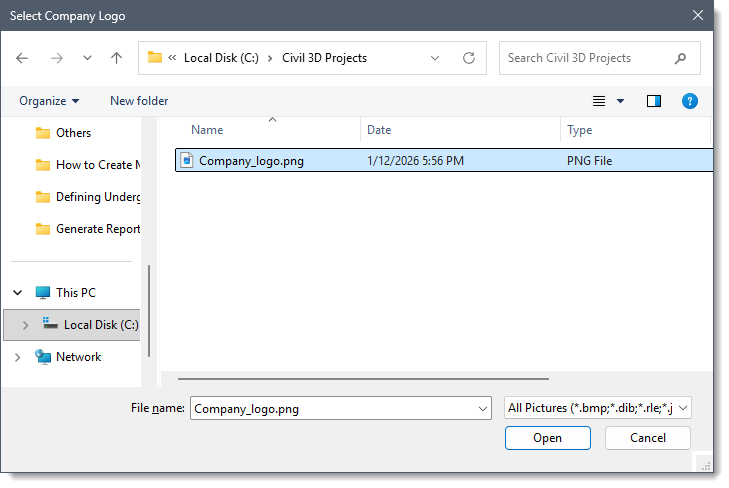Toggle the preview pane
The image size is (729, 488).
click(x=654, y=101)
